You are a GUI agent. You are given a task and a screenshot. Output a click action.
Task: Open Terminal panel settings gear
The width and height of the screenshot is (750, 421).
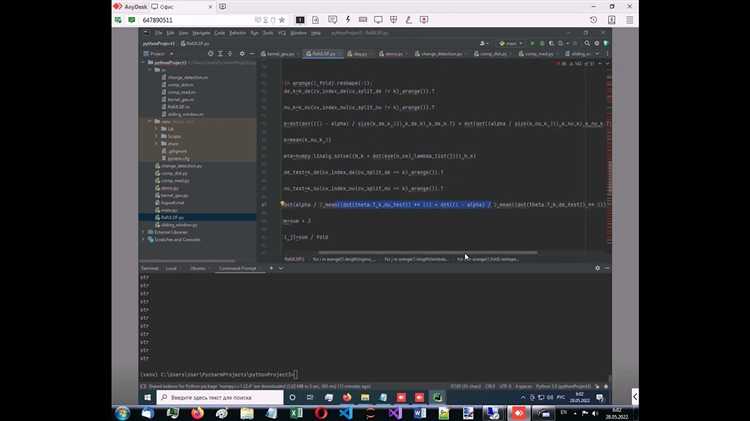click(597, 268)
